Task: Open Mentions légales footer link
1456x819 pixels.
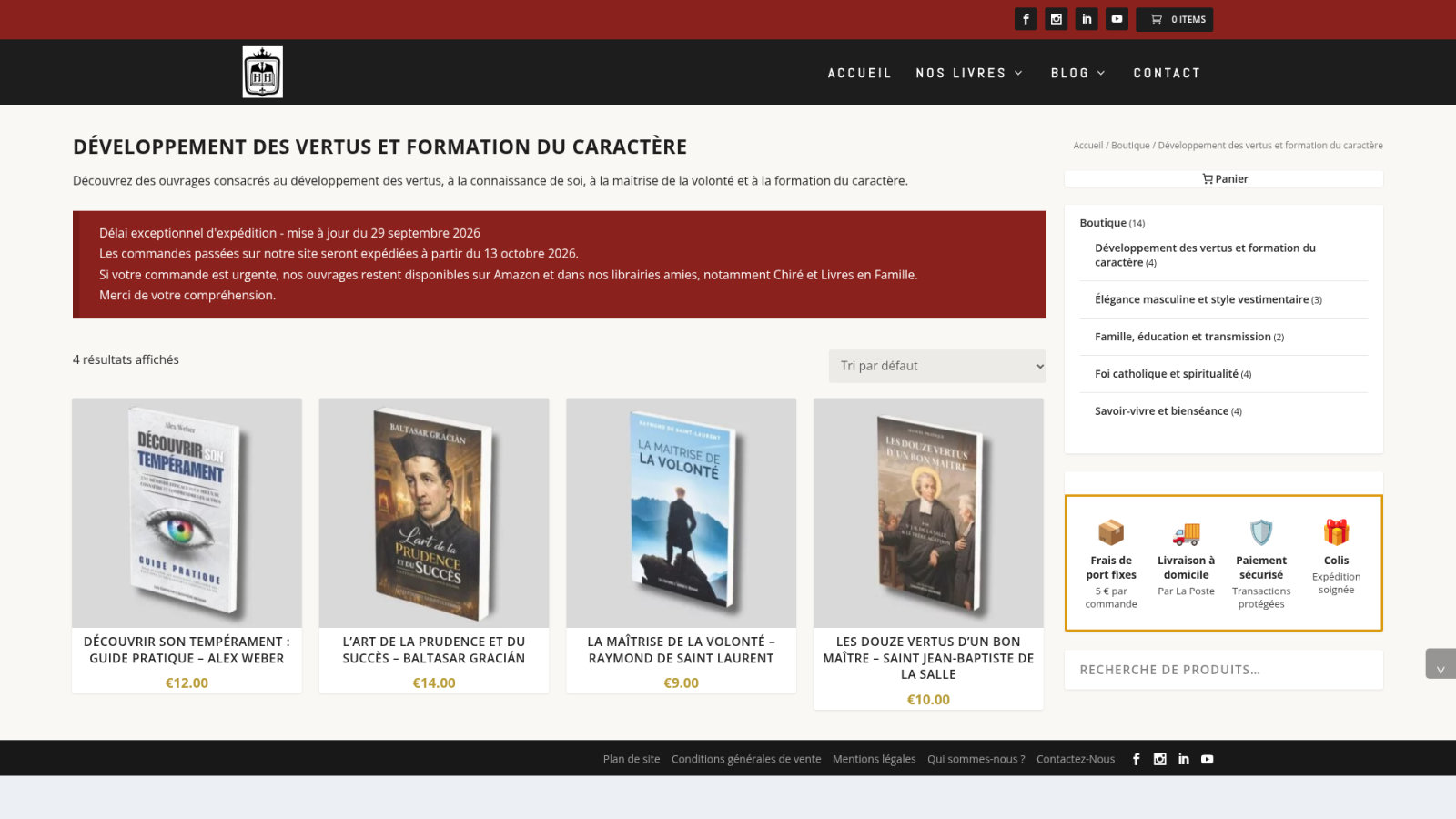Action: coord(875,759)
